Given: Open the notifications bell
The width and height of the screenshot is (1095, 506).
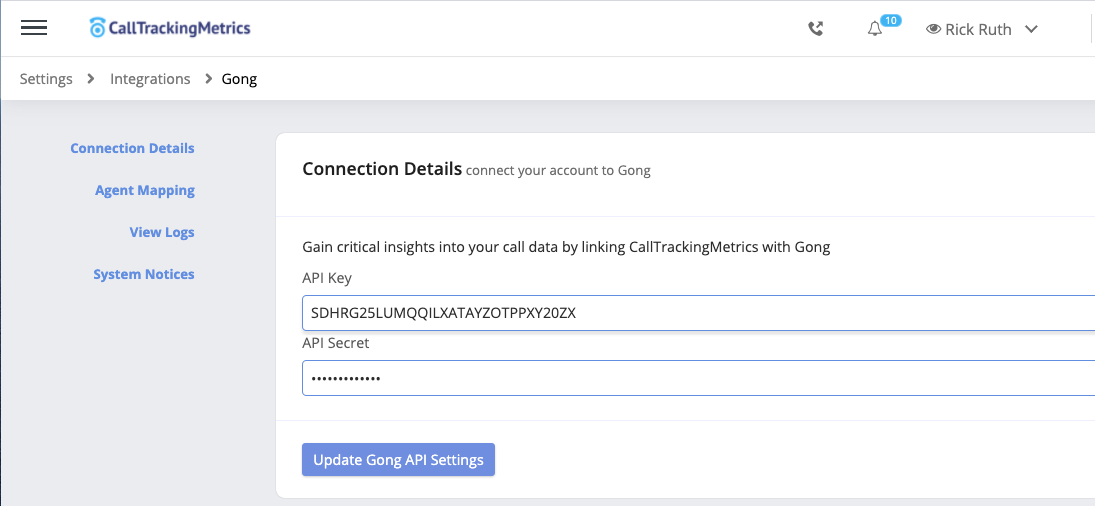Looking at the screenshot, I should pos(874,29).
